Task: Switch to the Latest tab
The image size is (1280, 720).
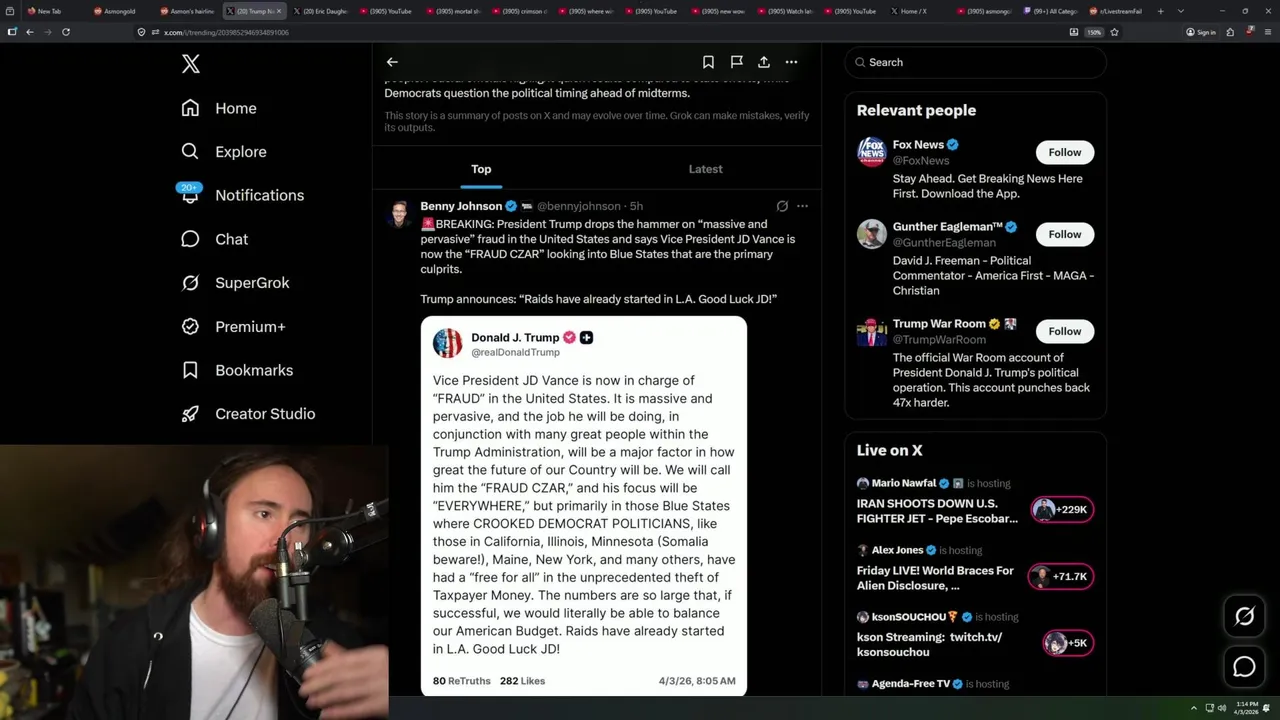Action: click(x=705, y=169)
